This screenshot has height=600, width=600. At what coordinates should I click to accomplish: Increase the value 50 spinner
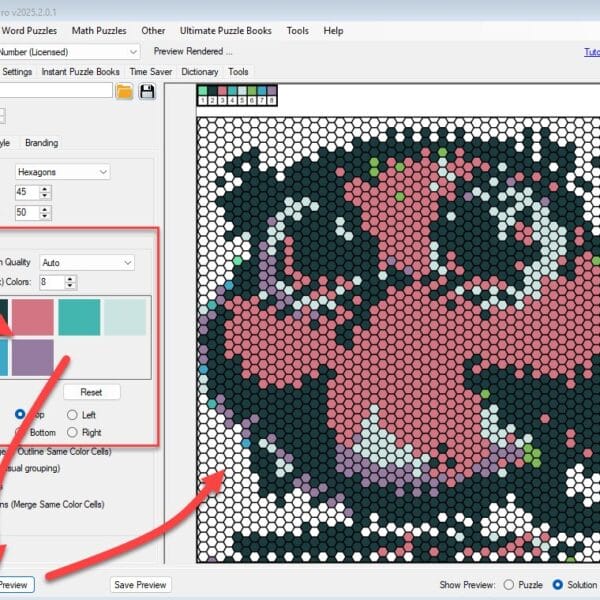coord(46,209)
